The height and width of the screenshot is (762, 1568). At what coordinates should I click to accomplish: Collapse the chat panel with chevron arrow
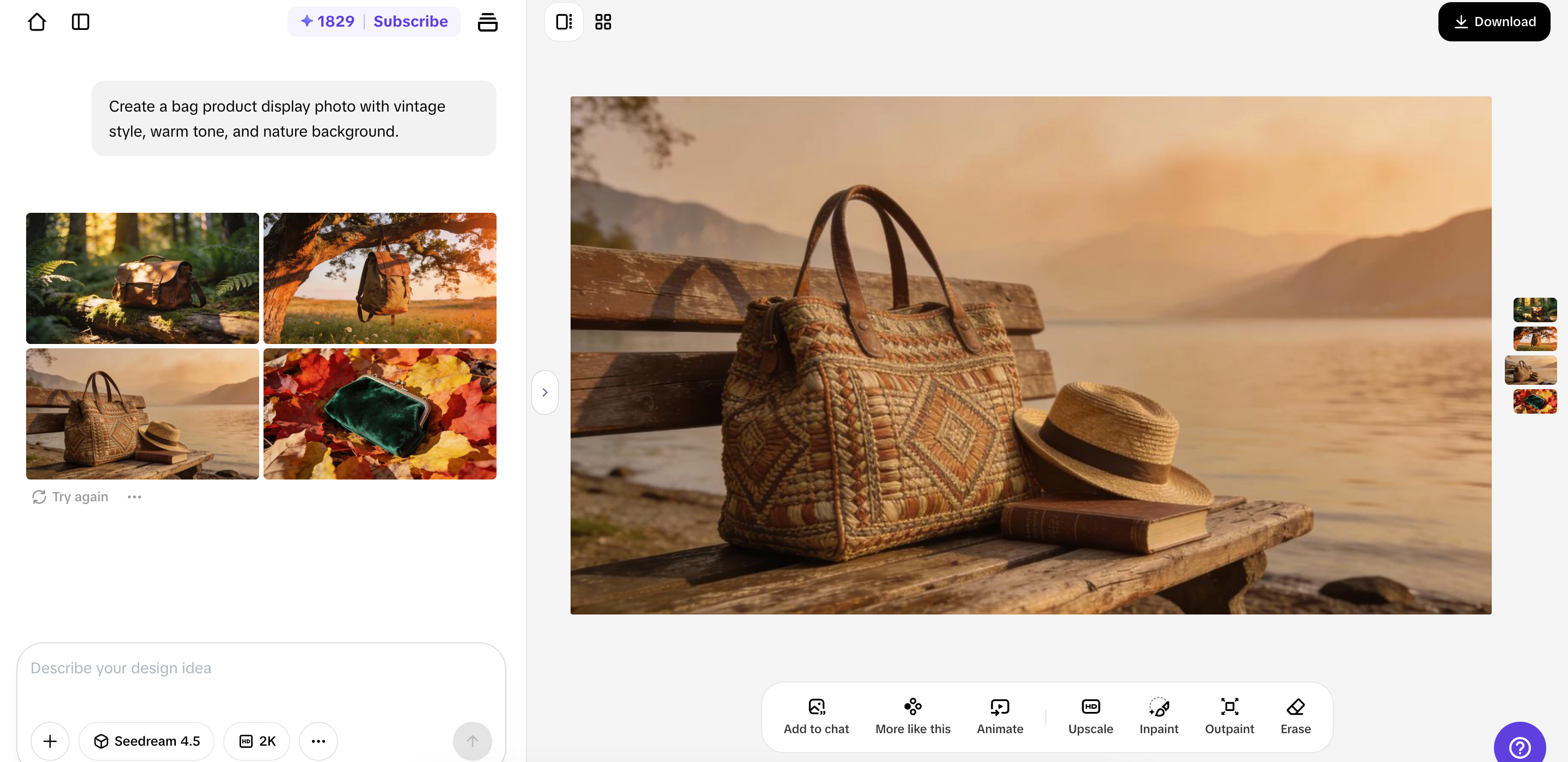pyautogui.click(x=545, y=392)
